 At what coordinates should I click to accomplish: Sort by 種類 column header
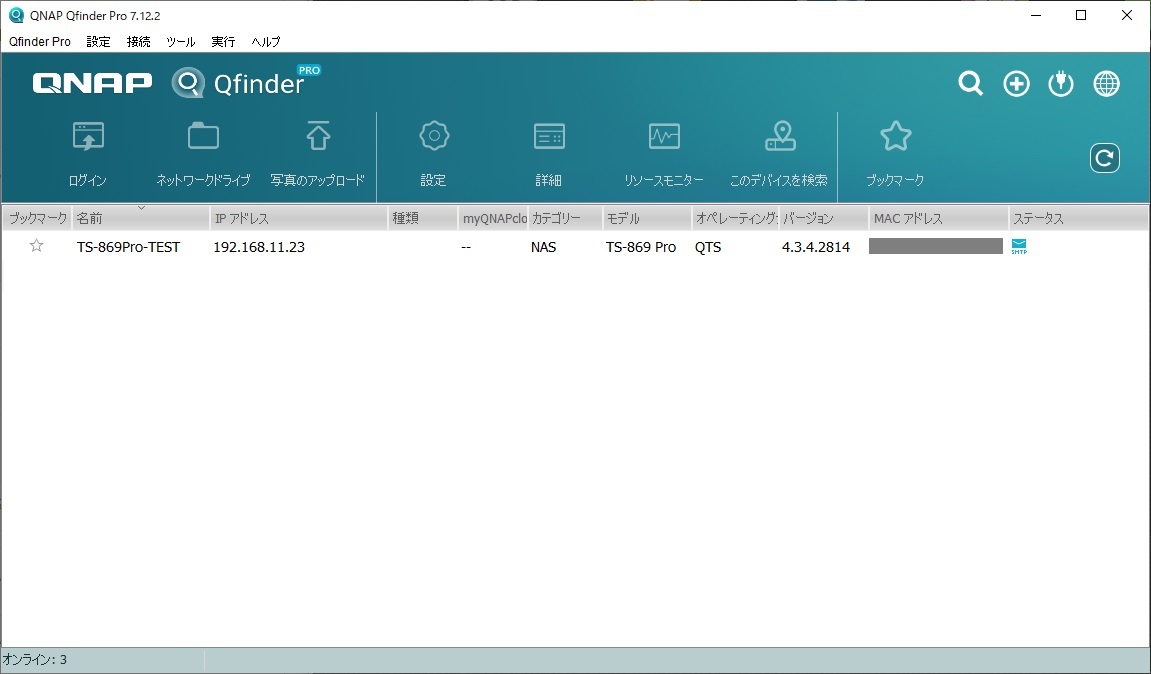(x=423, y=218)
